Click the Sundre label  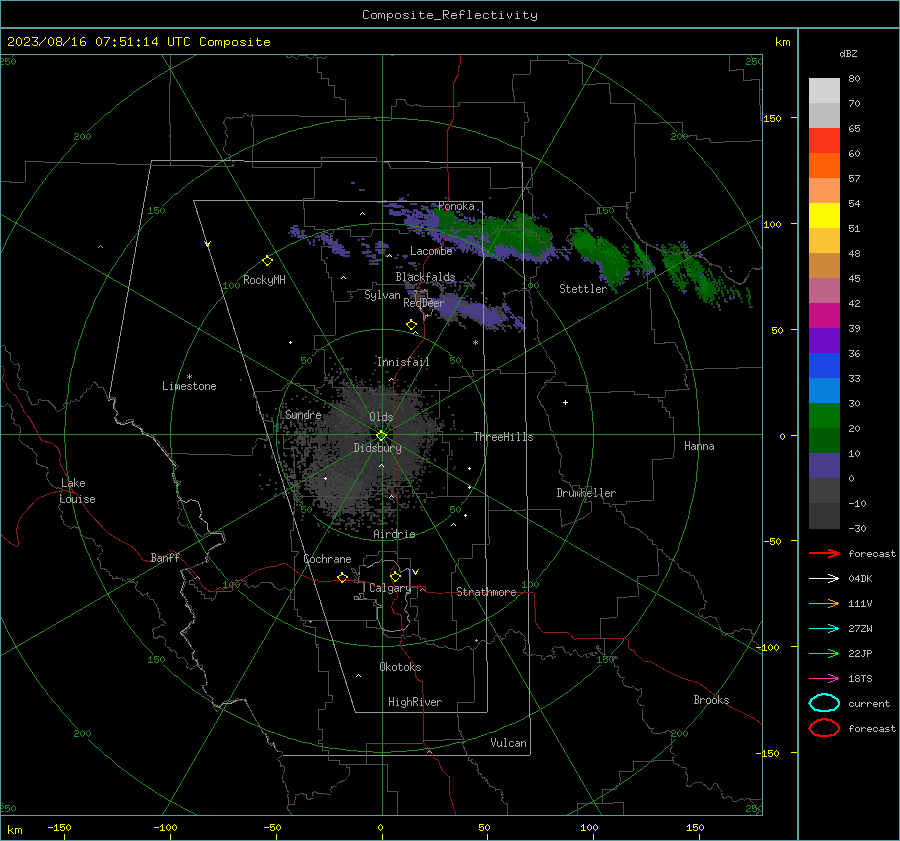coord(303,414)
